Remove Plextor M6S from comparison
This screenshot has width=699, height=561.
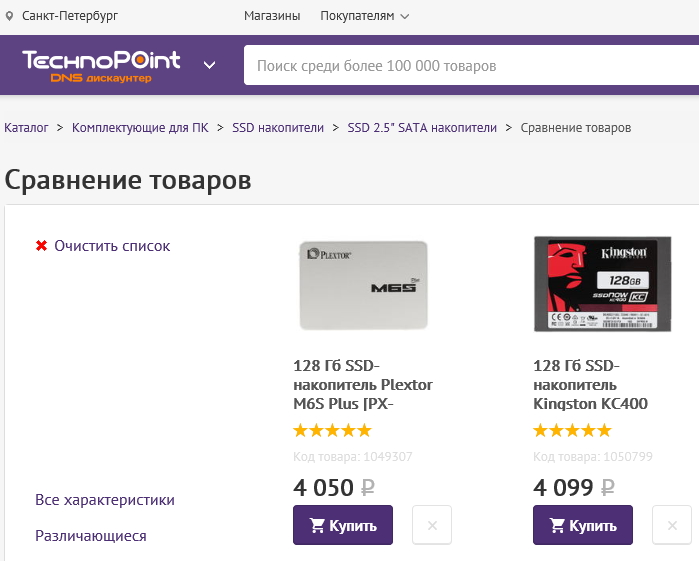(x=432, y=525)
